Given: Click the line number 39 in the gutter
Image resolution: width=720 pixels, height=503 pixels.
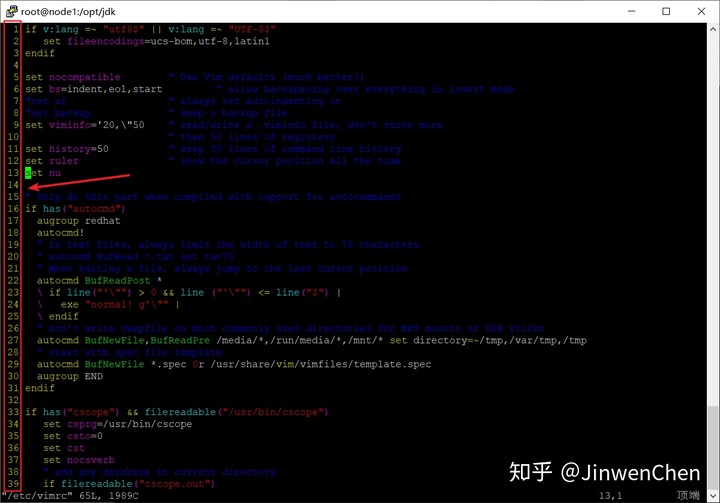Looking at the screenshot, I should 13,483.
